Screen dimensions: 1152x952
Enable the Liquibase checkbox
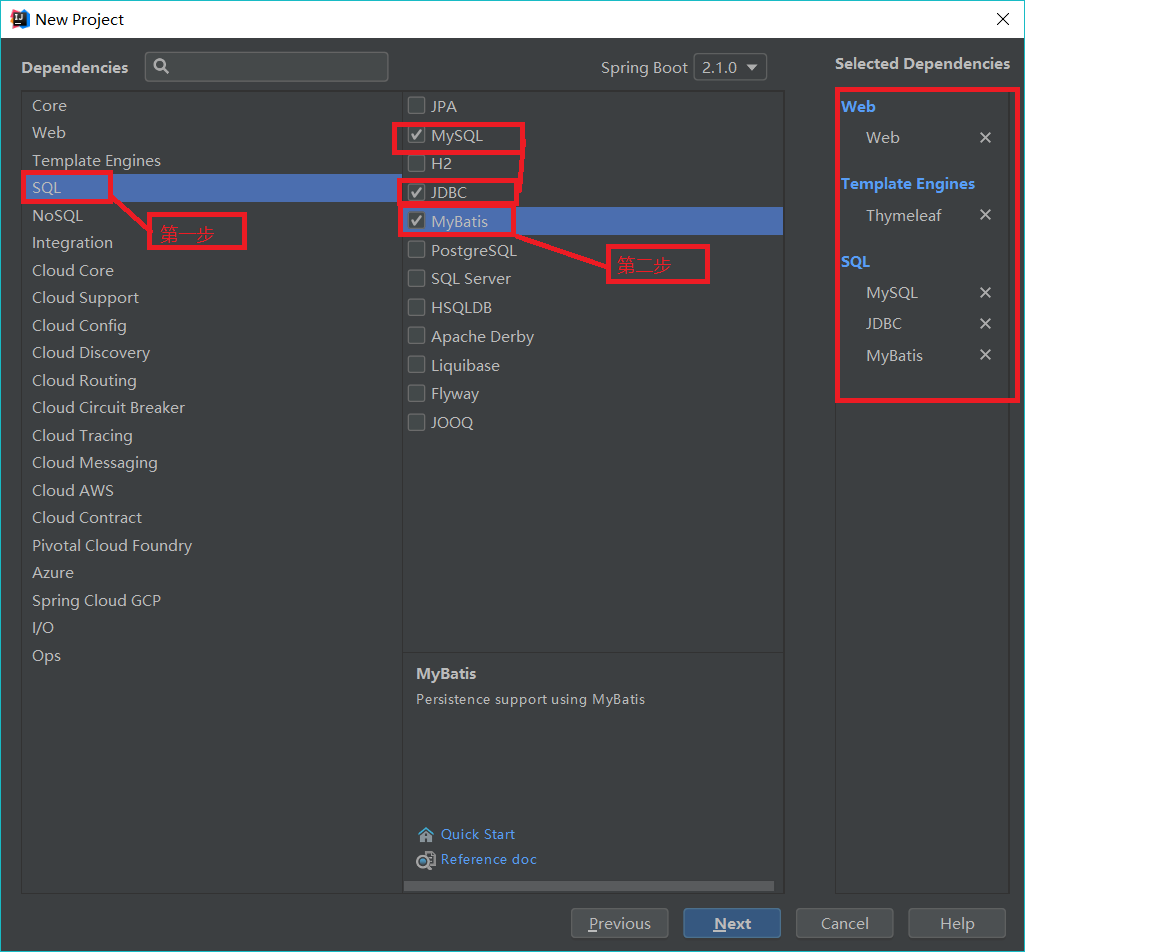pos(417,364)
